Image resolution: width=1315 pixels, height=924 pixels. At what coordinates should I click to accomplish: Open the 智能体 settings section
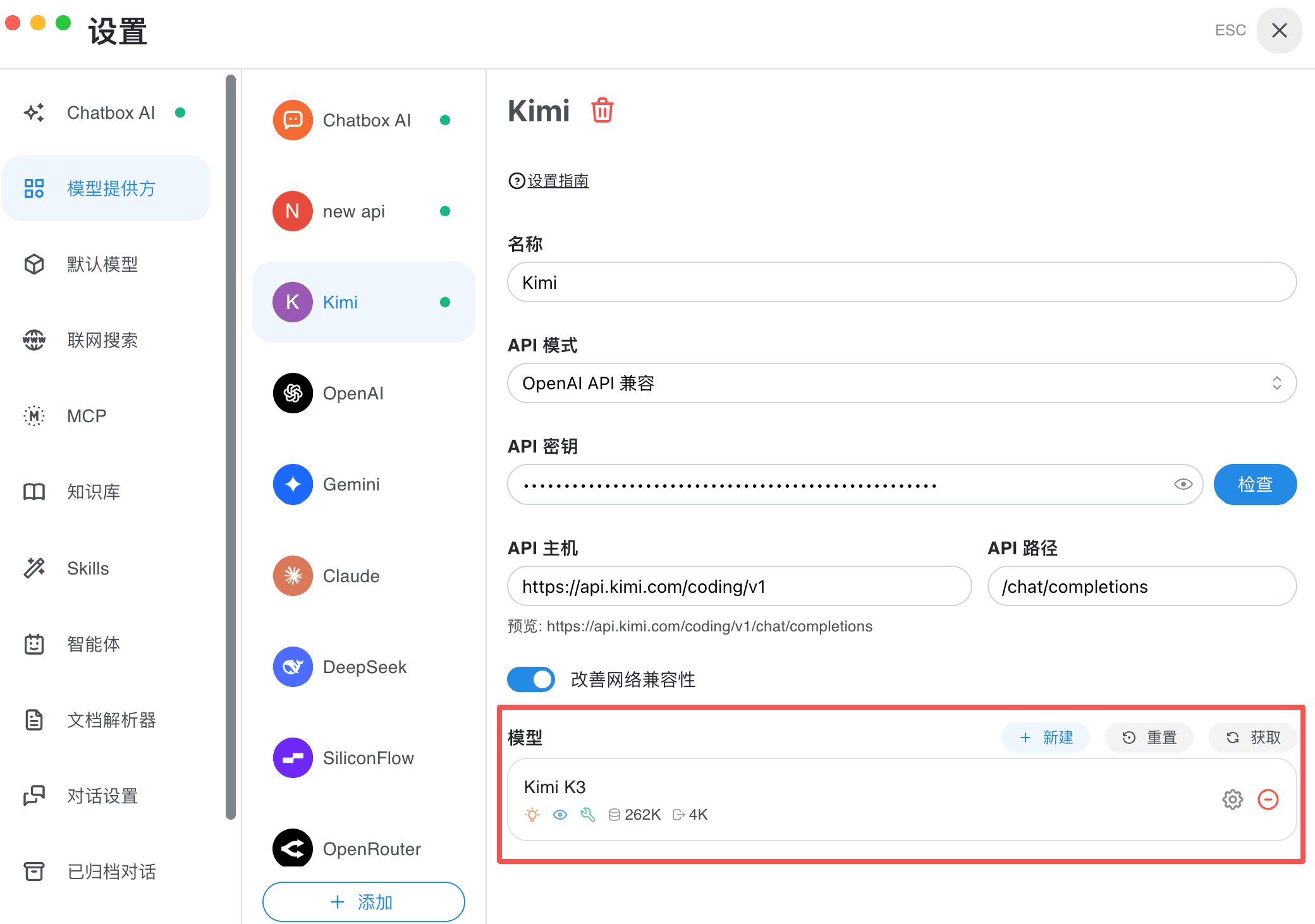click(x=106, y=644)
